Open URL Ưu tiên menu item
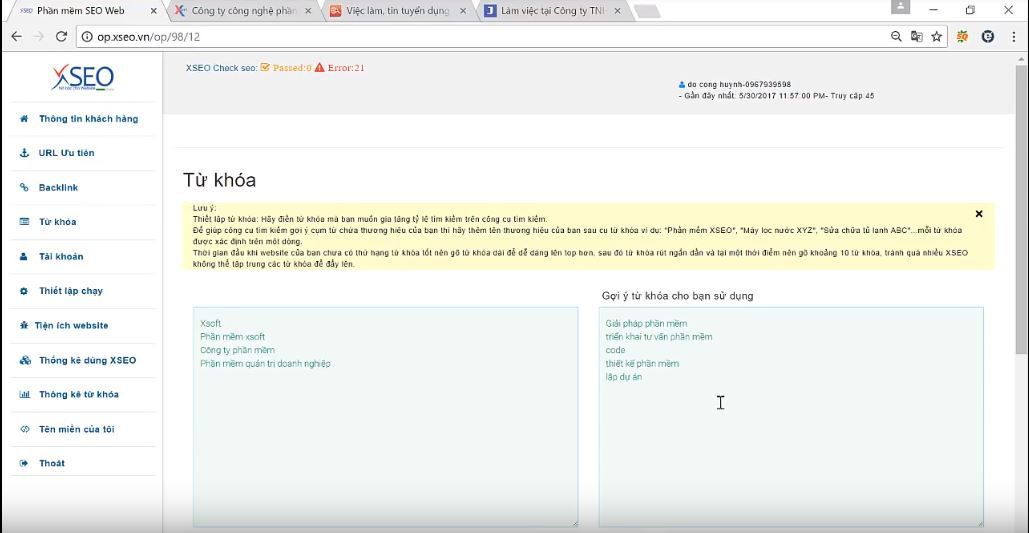 click(x=66, y=153)
